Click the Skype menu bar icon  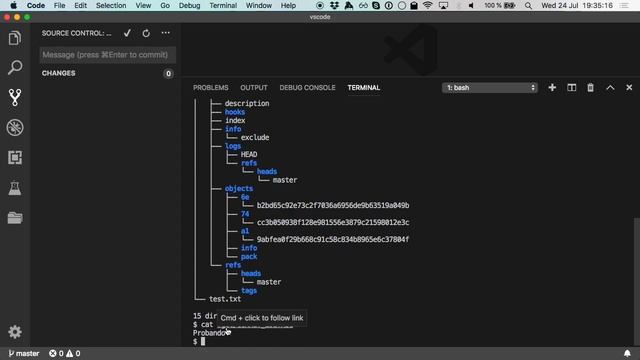(x=376, y=5)
